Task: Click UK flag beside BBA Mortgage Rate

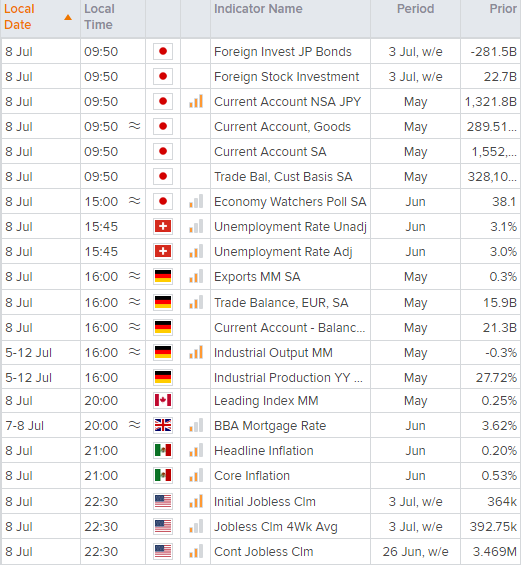Action: (x=163, y=426)
